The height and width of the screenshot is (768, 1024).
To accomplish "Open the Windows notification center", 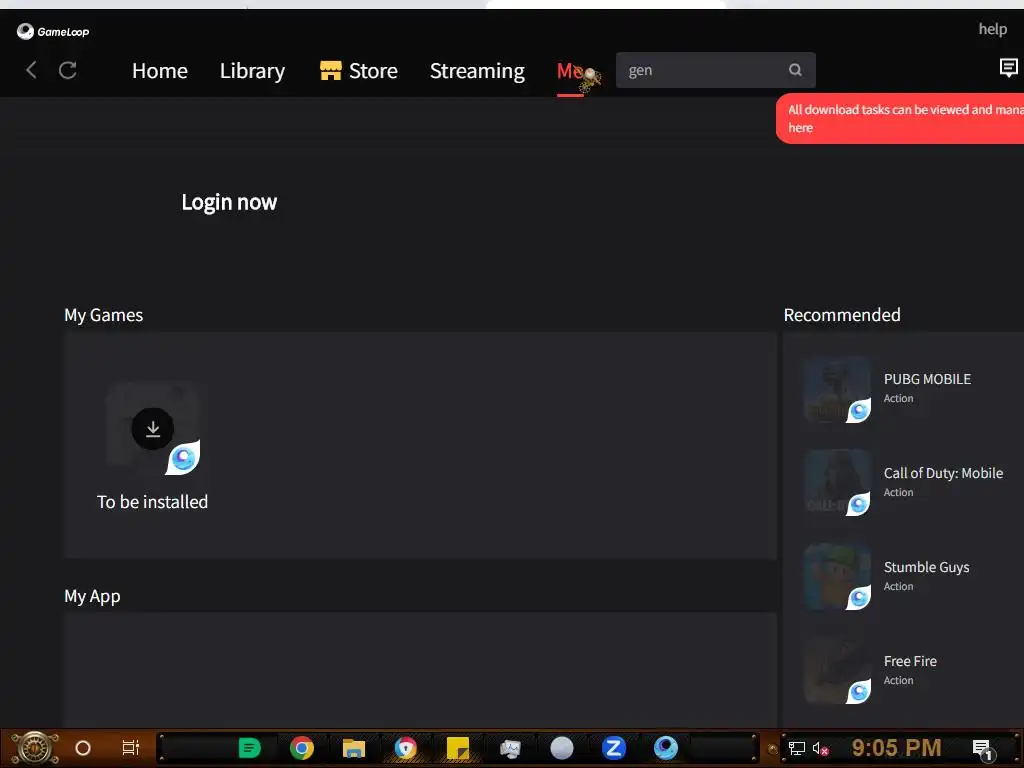I will [984, 750].
